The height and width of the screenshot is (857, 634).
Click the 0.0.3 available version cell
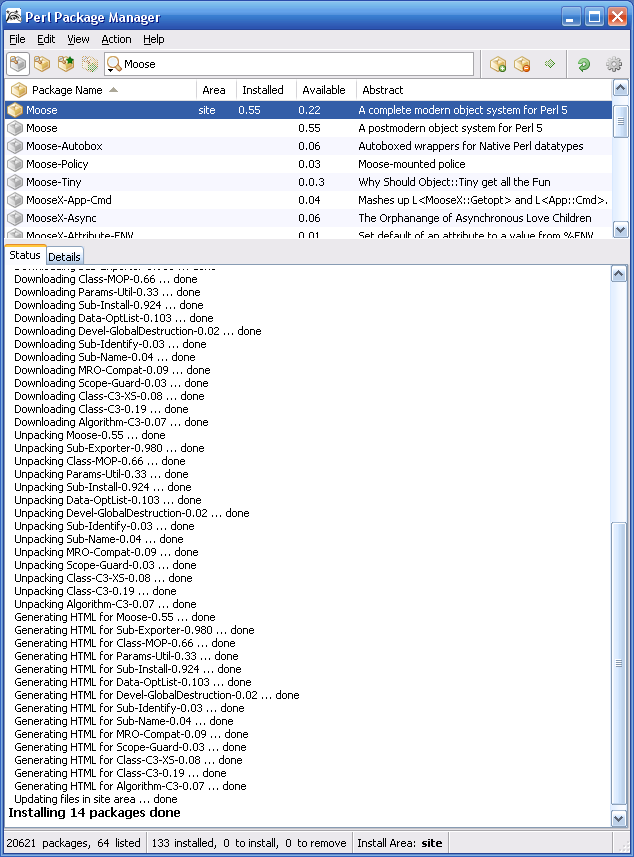[x=311, y=182]
